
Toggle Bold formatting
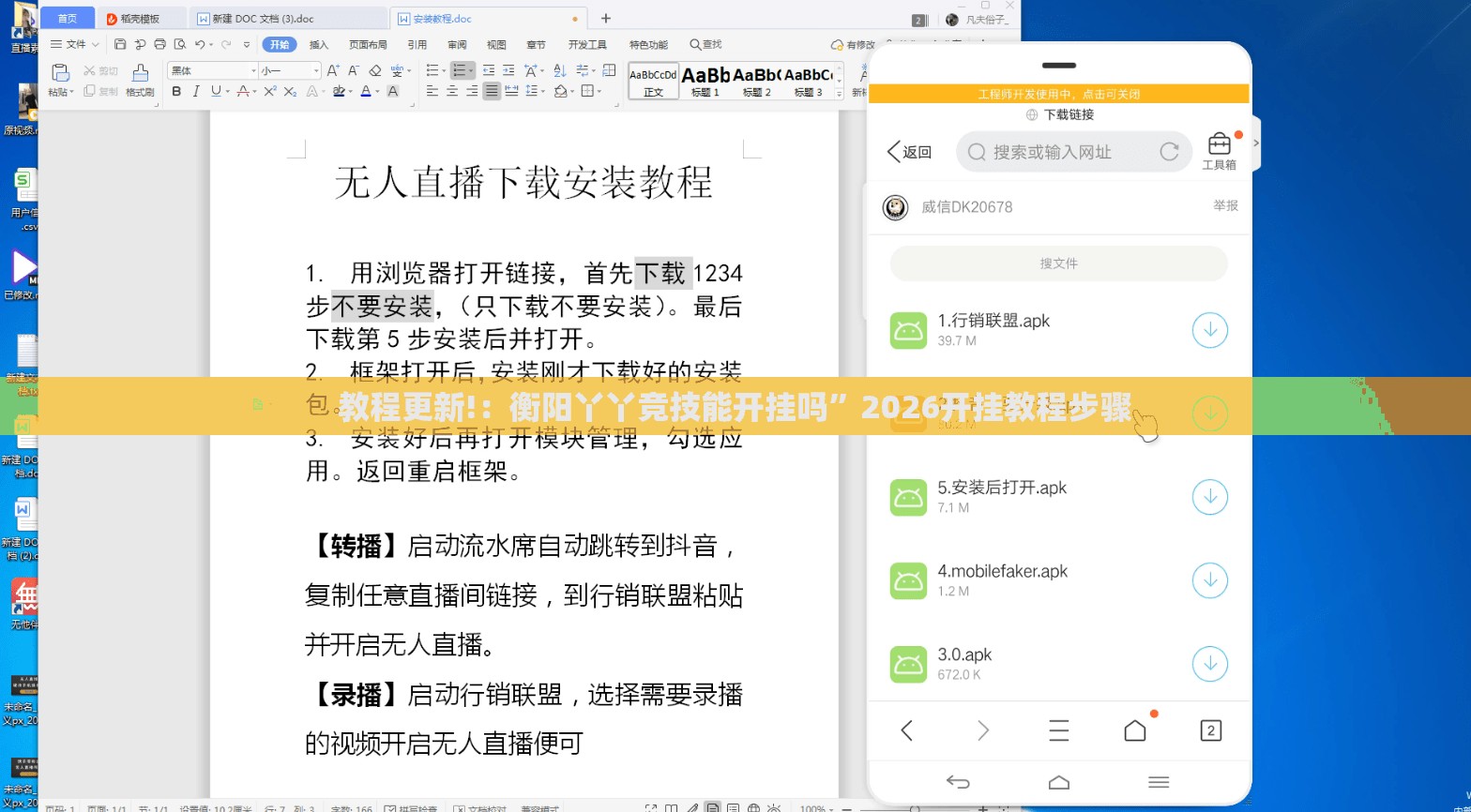point(176,91)
